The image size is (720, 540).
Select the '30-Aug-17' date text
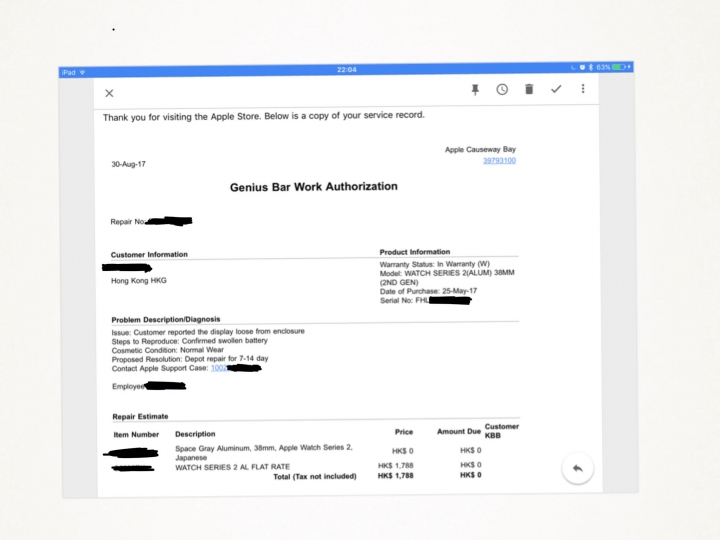(129, 164)
